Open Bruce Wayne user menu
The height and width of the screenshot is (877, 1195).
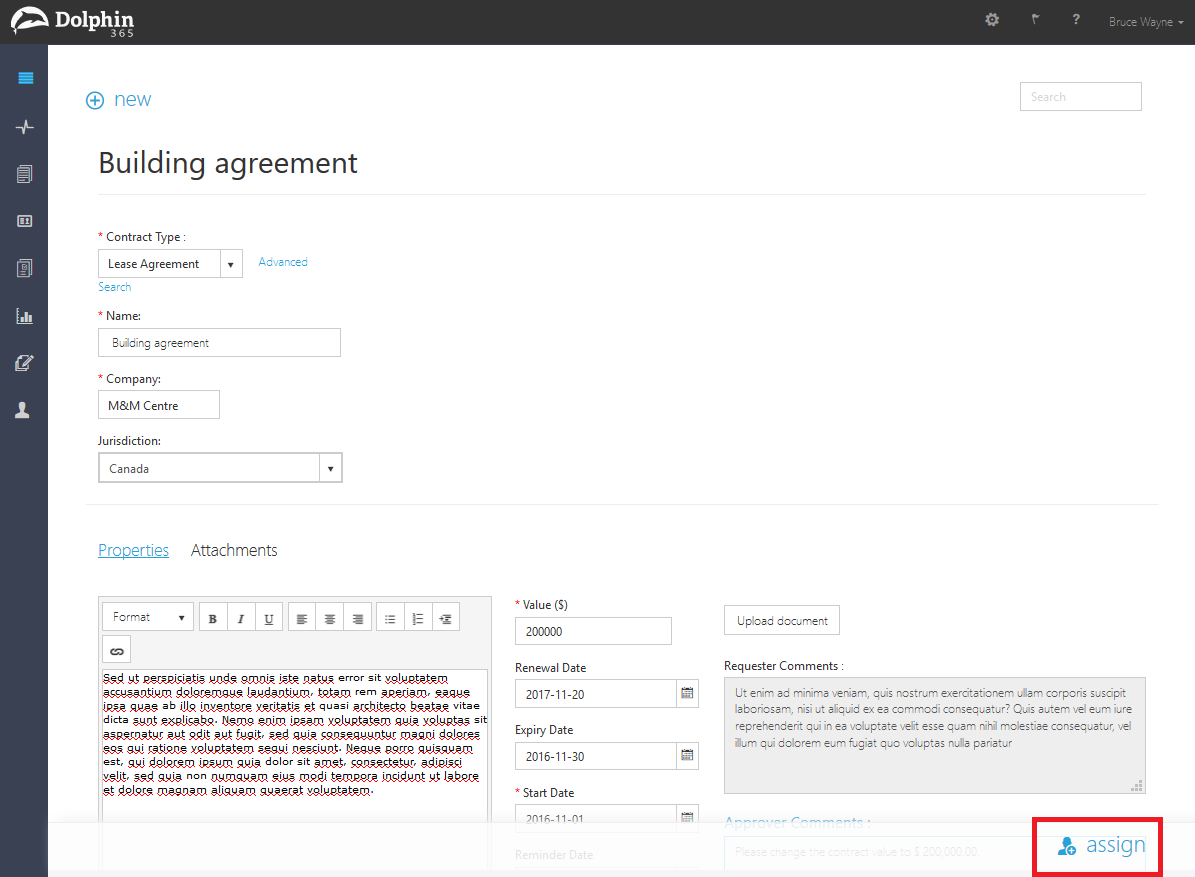1145,22
